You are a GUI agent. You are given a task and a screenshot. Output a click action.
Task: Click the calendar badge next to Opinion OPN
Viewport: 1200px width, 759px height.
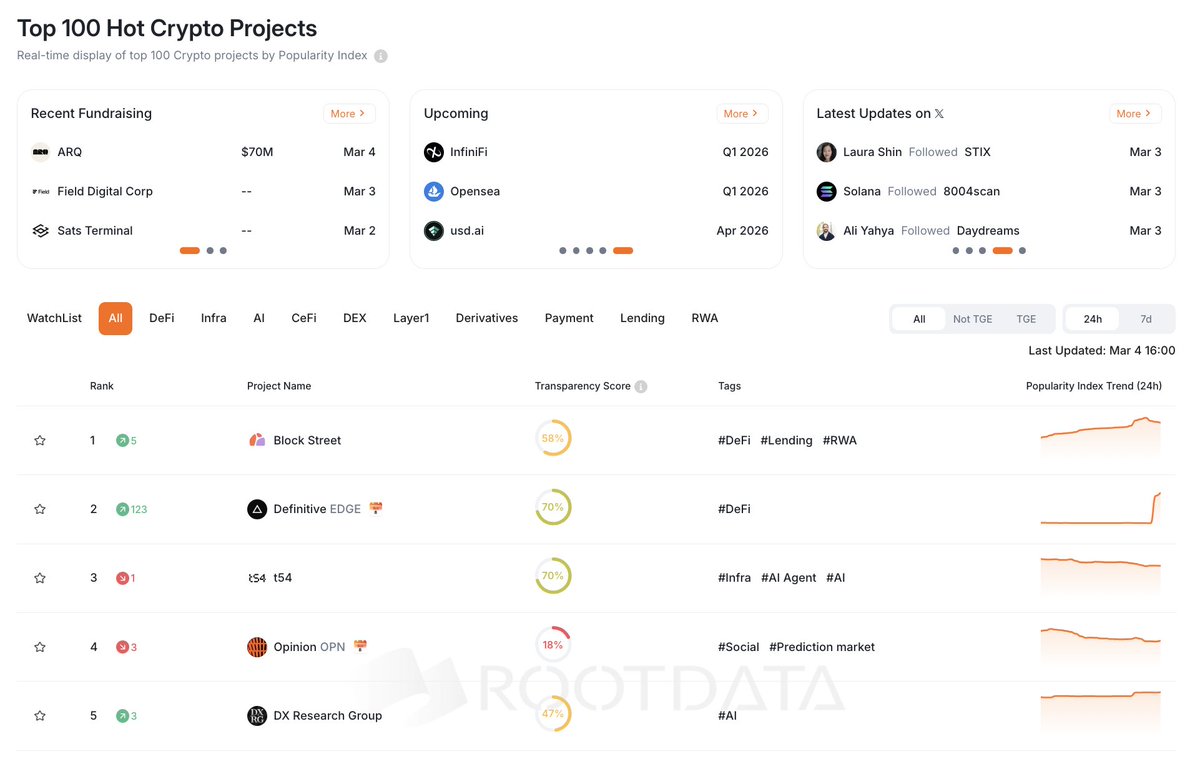click(x=361, y=646)
